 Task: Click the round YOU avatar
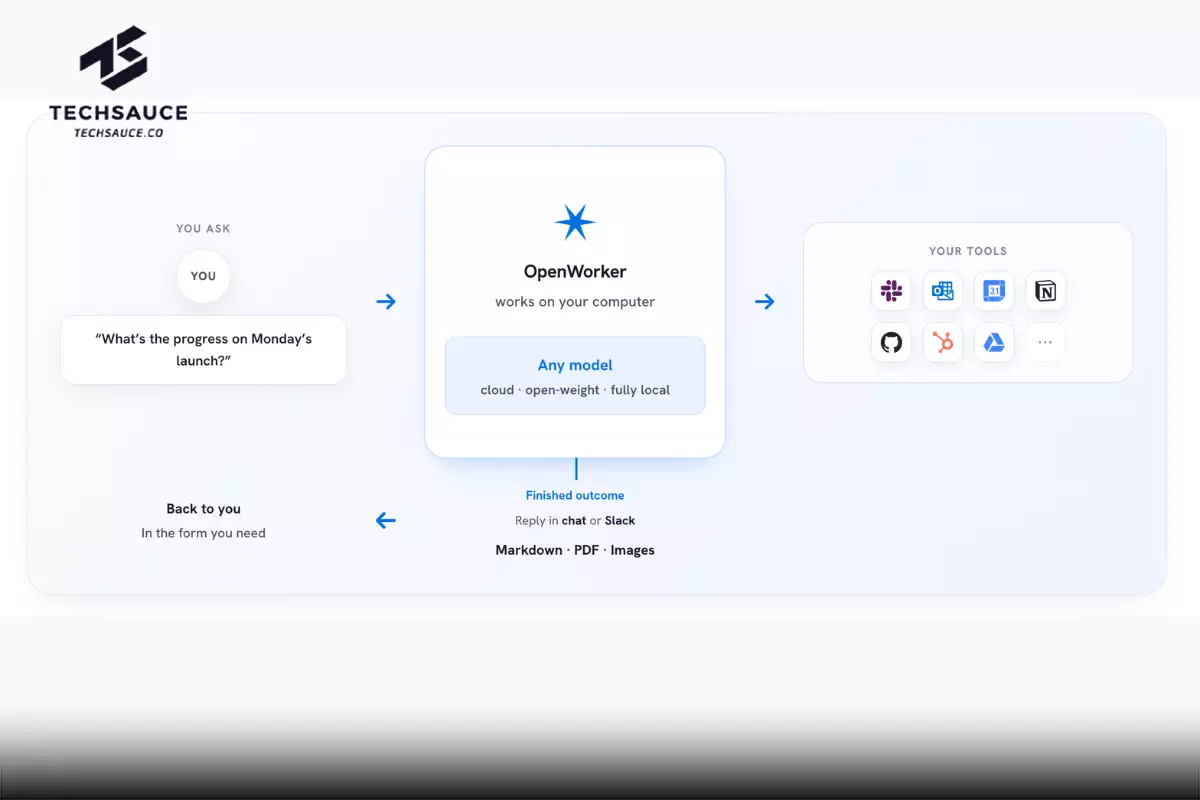coord(203,276)
